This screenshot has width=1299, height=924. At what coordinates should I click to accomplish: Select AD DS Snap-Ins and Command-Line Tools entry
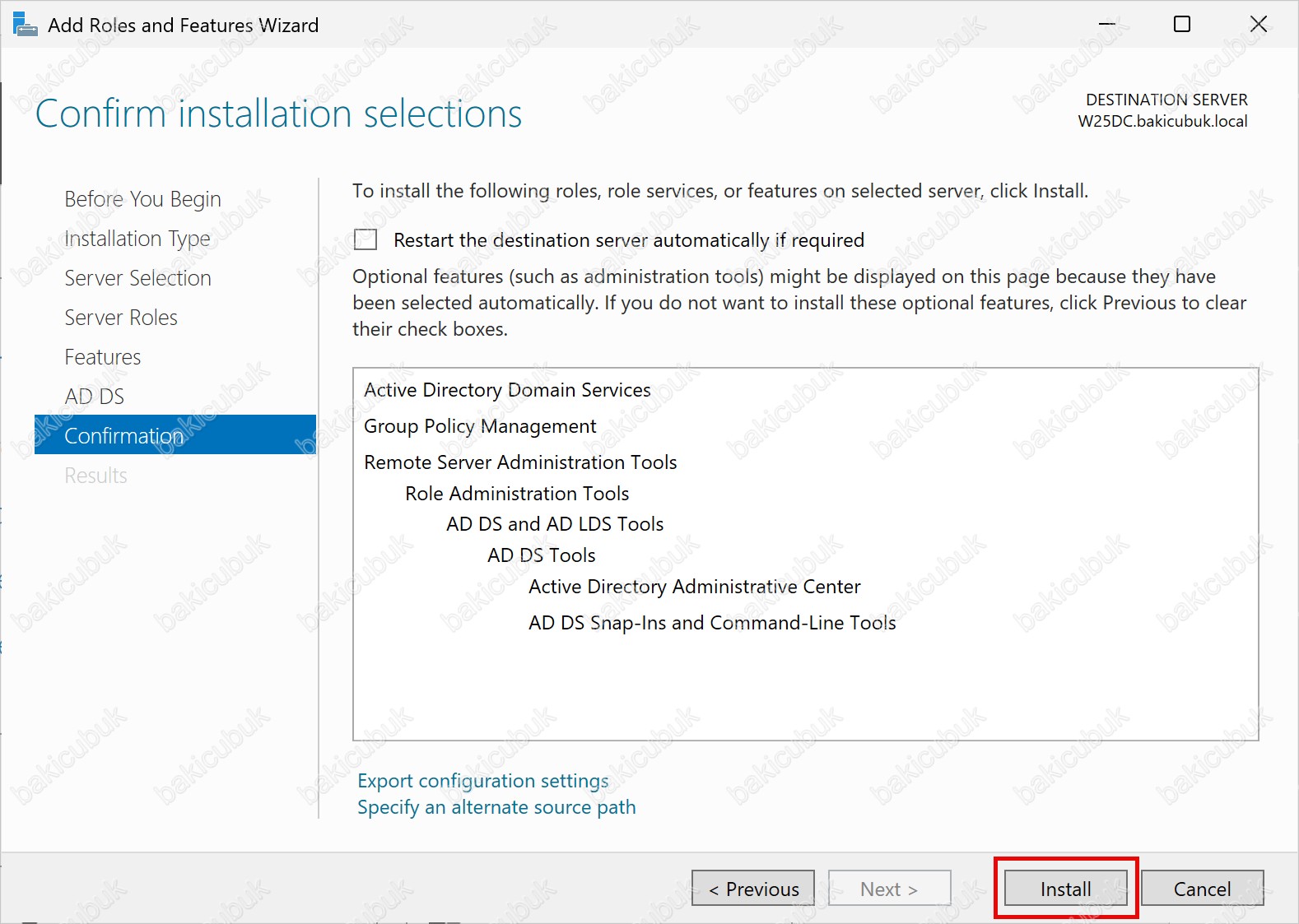click(x=712, y=623)
